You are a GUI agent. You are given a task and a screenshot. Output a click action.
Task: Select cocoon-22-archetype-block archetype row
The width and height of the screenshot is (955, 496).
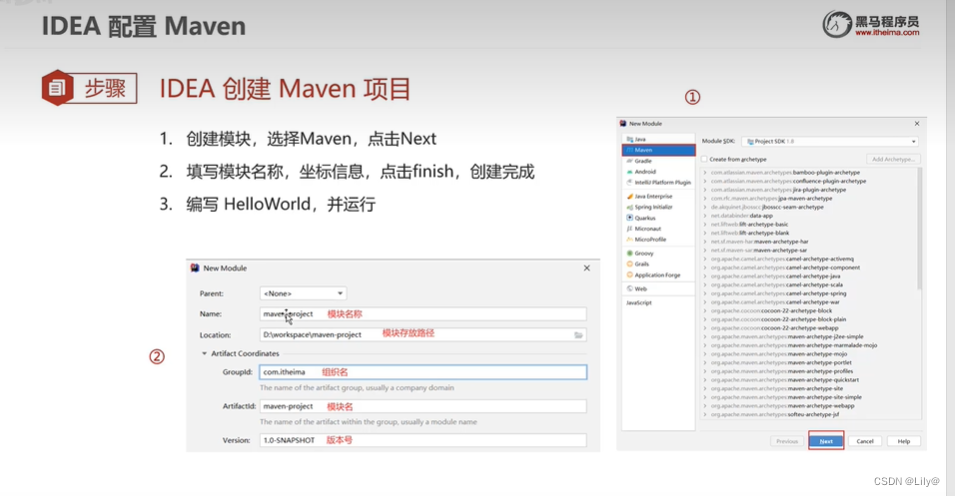click(x=810, y=311)
